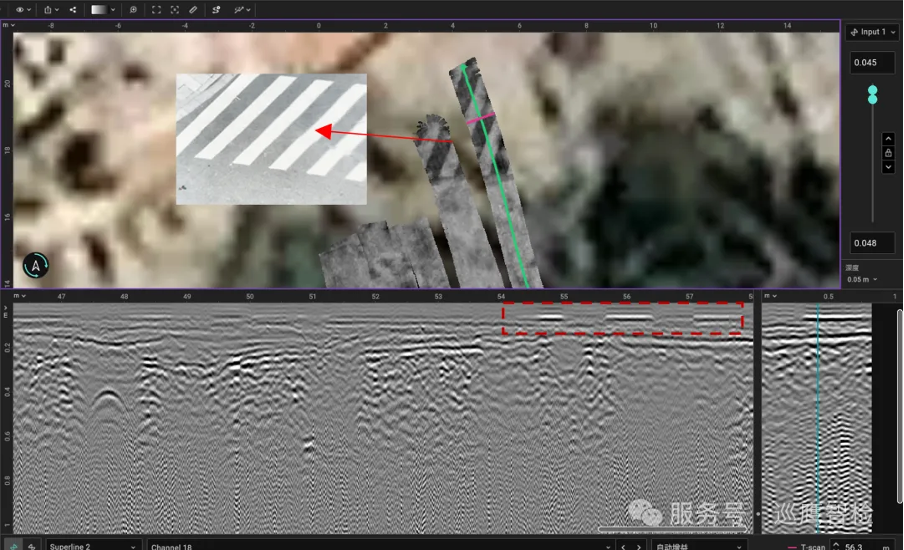Screen dimensions: 904x550
Task: Expand the 0.05 m depth thickness dropdown
Action: pos(864,279)
